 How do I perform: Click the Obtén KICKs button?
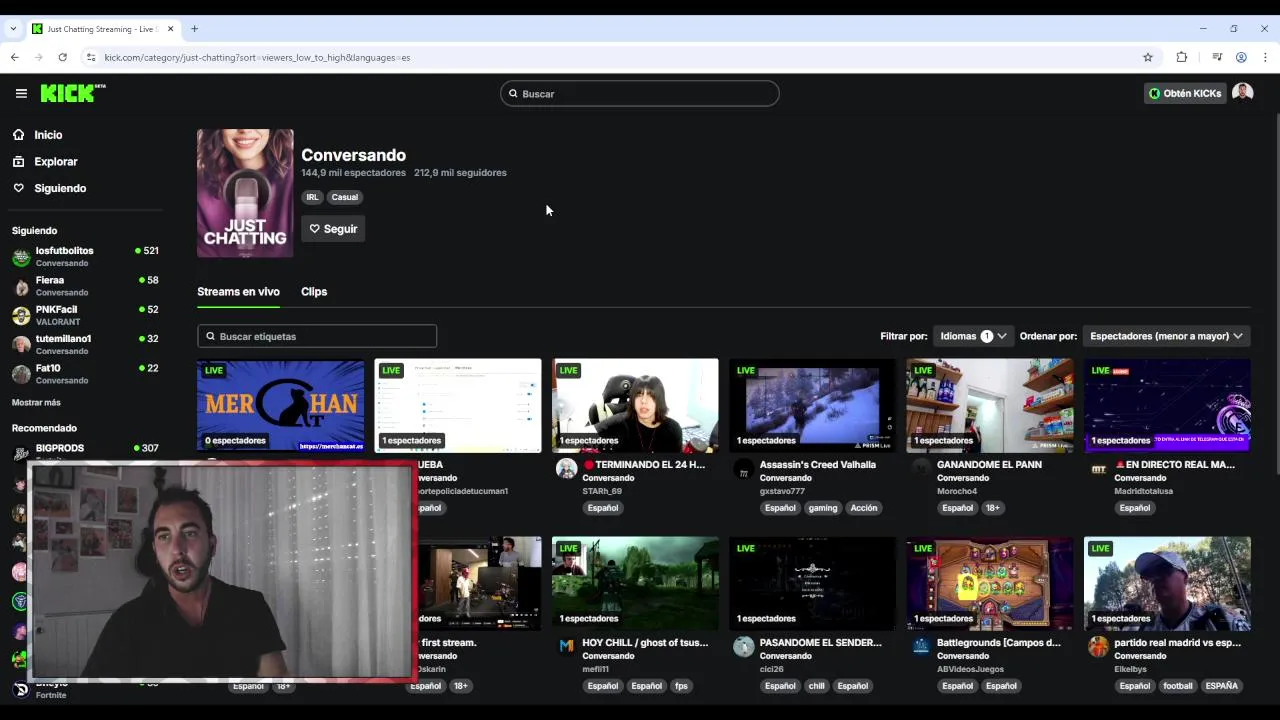pos(1185,93)
